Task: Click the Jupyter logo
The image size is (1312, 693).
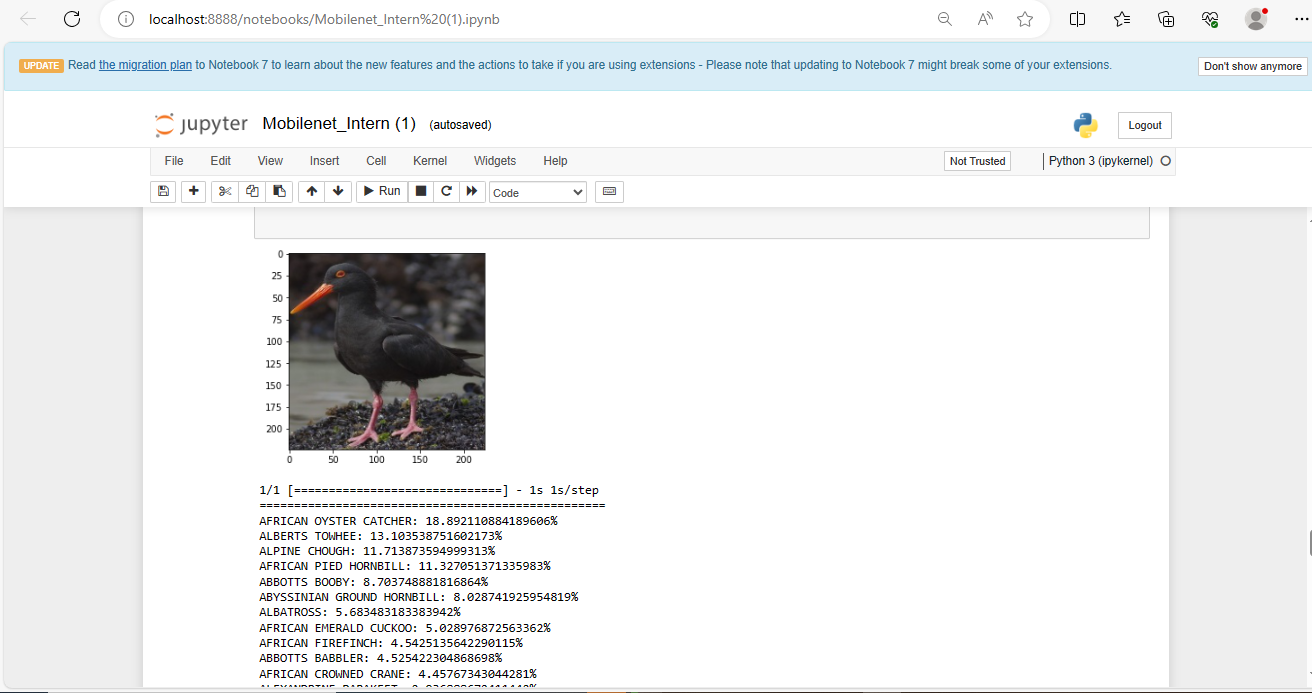Action: pyautogui.click(x=201, y=124)
